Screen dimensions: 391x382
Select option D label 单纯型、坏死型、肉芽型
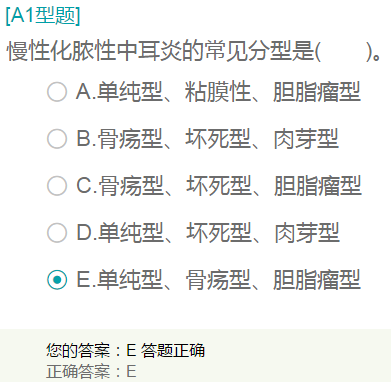[208, 233]
